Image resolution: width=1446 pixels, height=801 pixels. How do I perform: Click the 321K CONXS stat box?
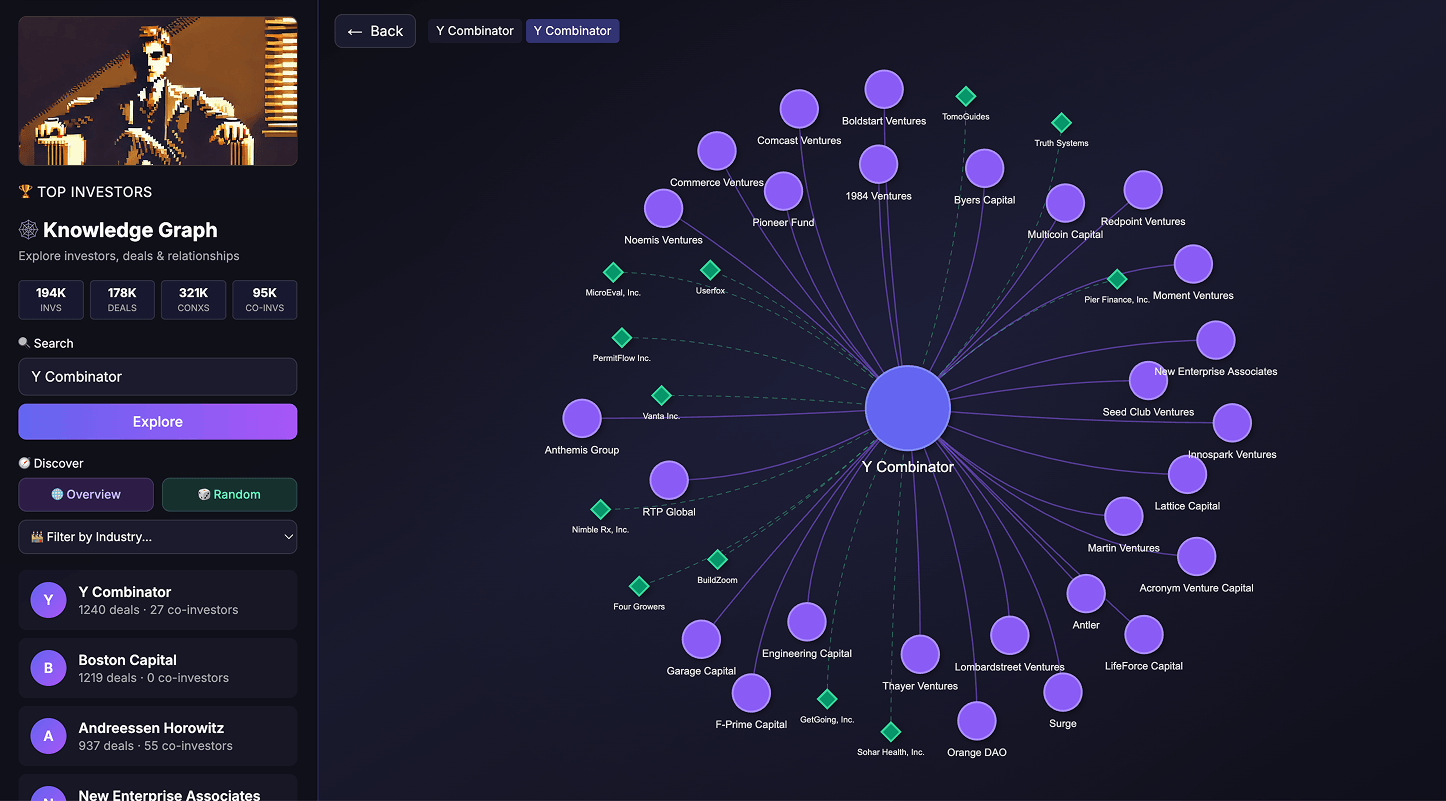click(193, 300)
